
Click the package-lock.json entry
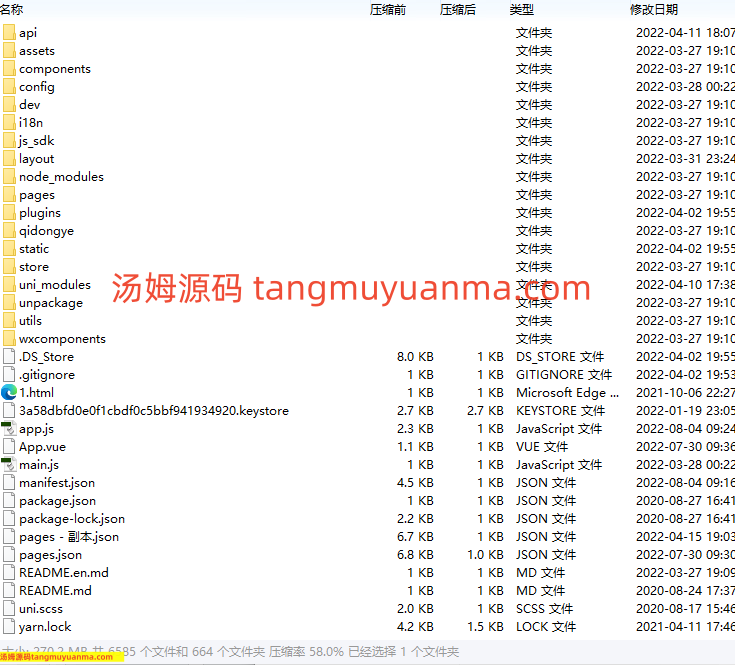71,519
